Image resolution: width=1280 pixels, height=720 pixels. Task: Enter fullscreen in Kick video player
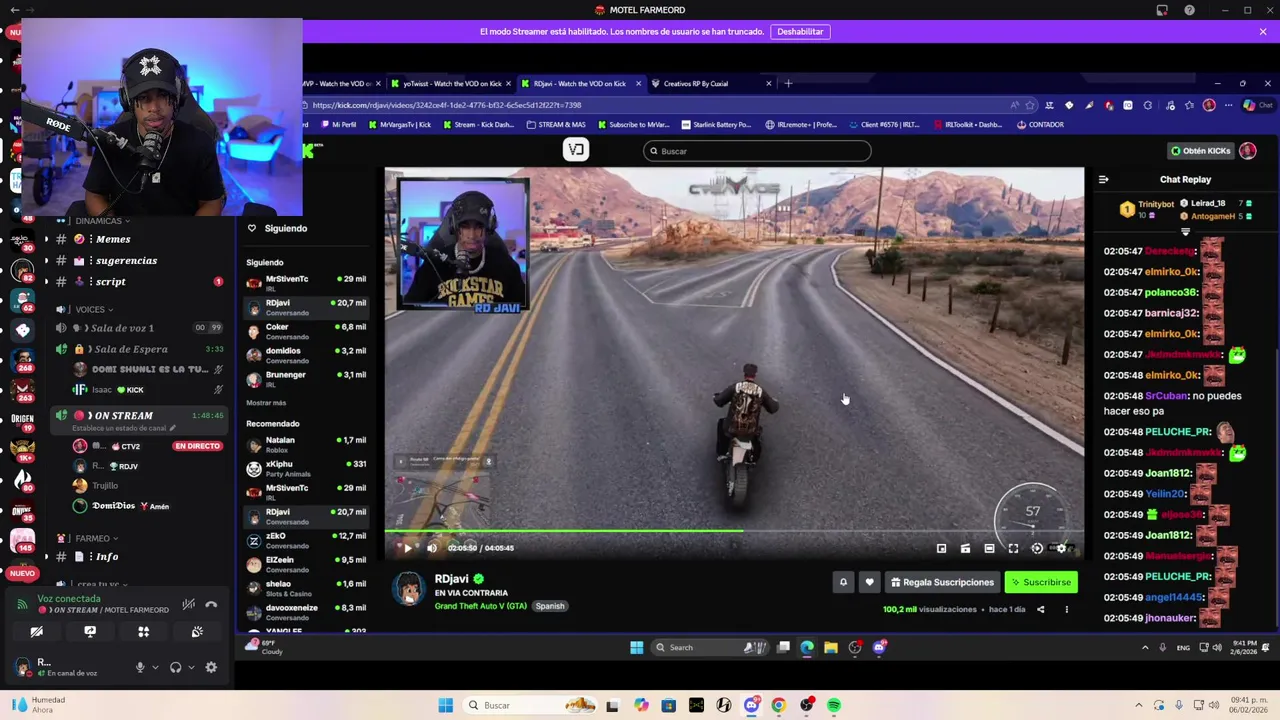pyautogui.click(x=1013, y=548)
